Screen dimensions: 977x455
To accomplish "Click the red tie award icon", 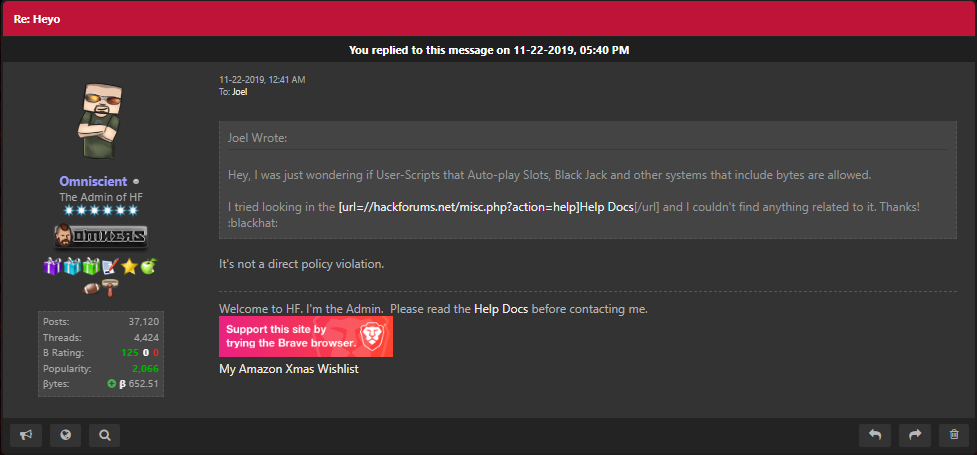I will (x=110, y=288).
